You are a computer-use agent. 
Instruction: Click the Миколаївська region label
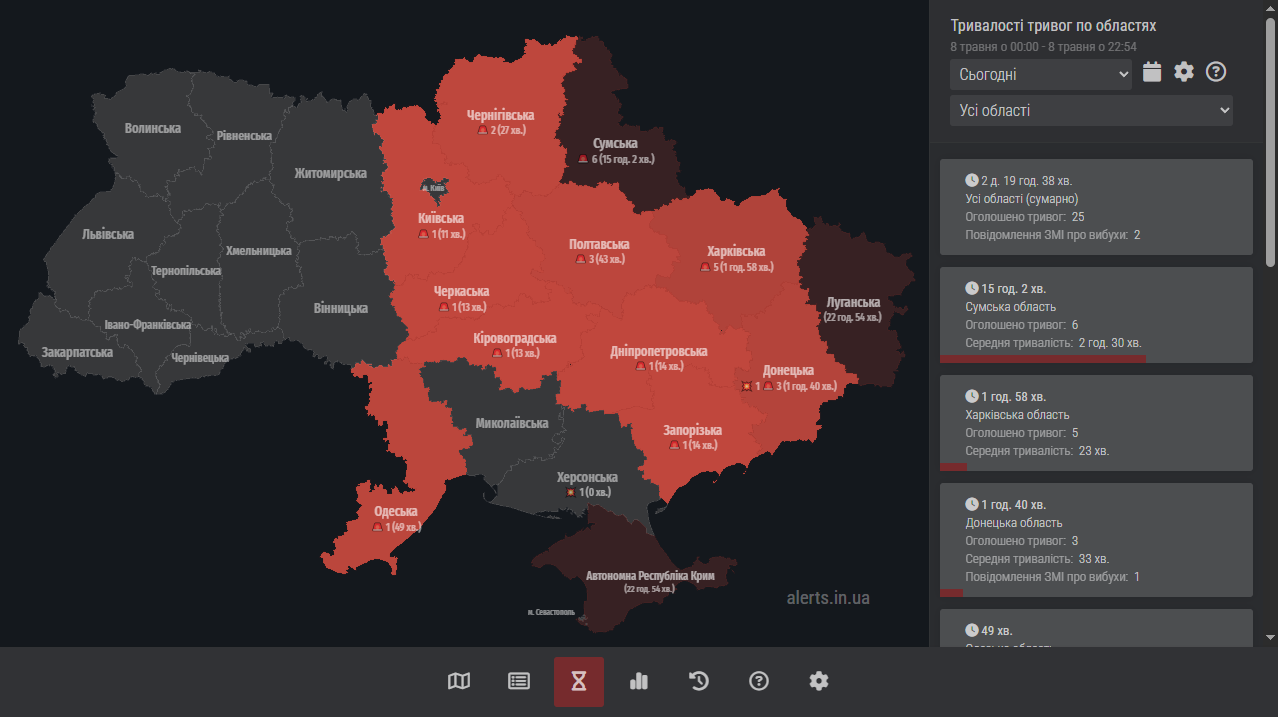tap(512, 423)
